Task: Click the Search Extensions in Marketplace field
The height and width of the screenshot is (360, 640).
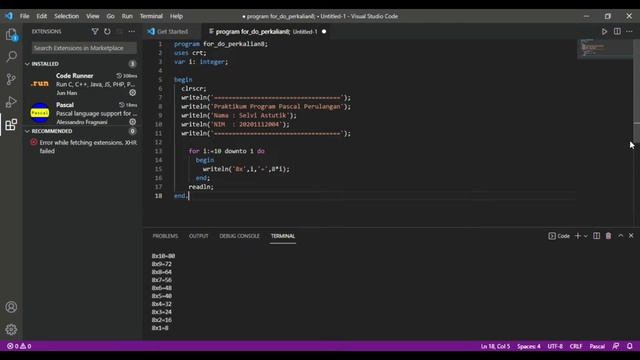Action: point(84,48)
